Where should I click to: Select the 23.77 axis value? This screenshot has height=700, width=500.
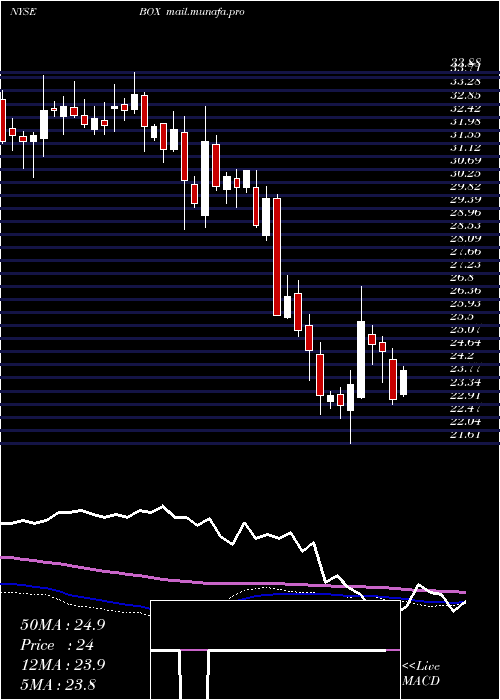[465, 369]
